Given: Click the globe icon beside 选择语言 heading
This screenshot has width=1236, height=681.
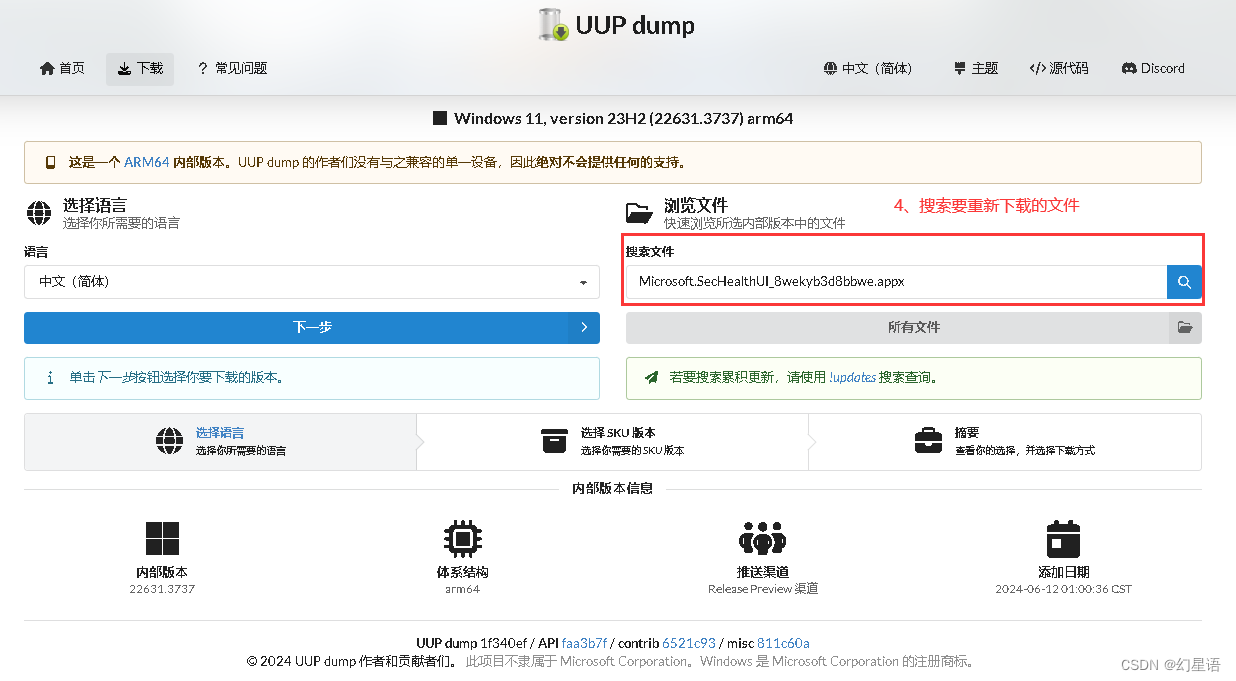Looking at the screenshot, I should pos(39,213).
